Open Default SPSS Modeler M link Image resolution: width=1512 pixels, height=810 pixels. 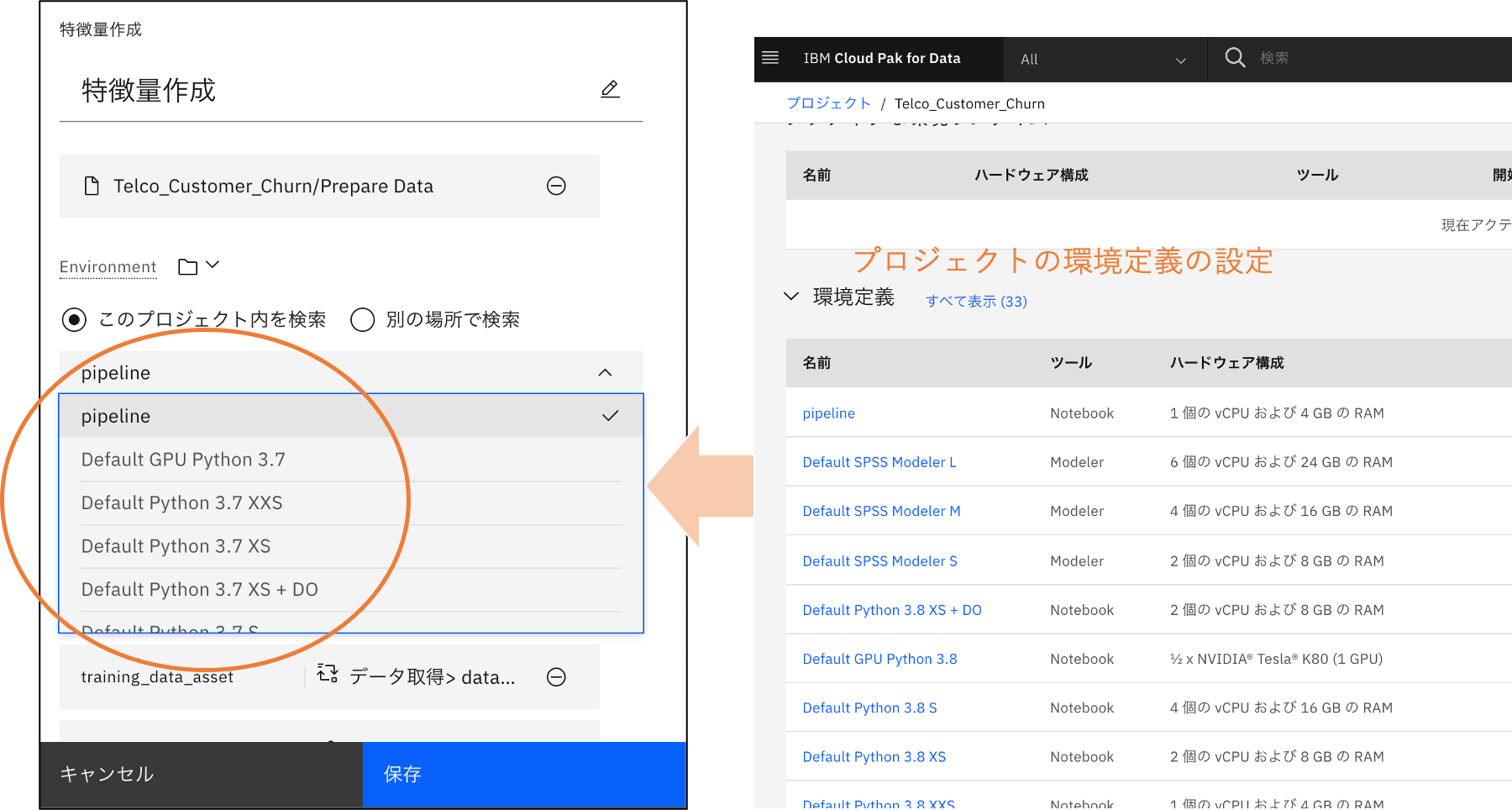tap(881, 511)
